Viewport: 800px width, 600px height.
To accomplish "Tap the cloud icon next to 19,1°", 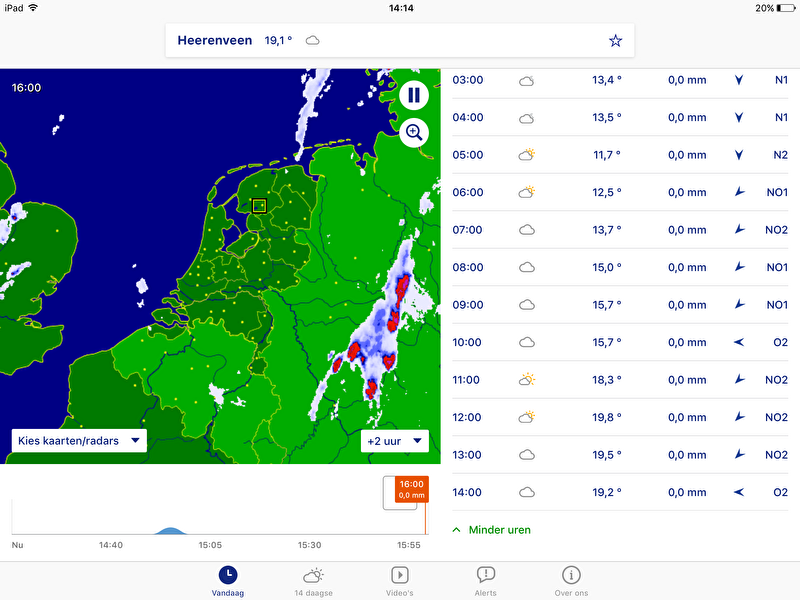I will [x=313, y=41].
